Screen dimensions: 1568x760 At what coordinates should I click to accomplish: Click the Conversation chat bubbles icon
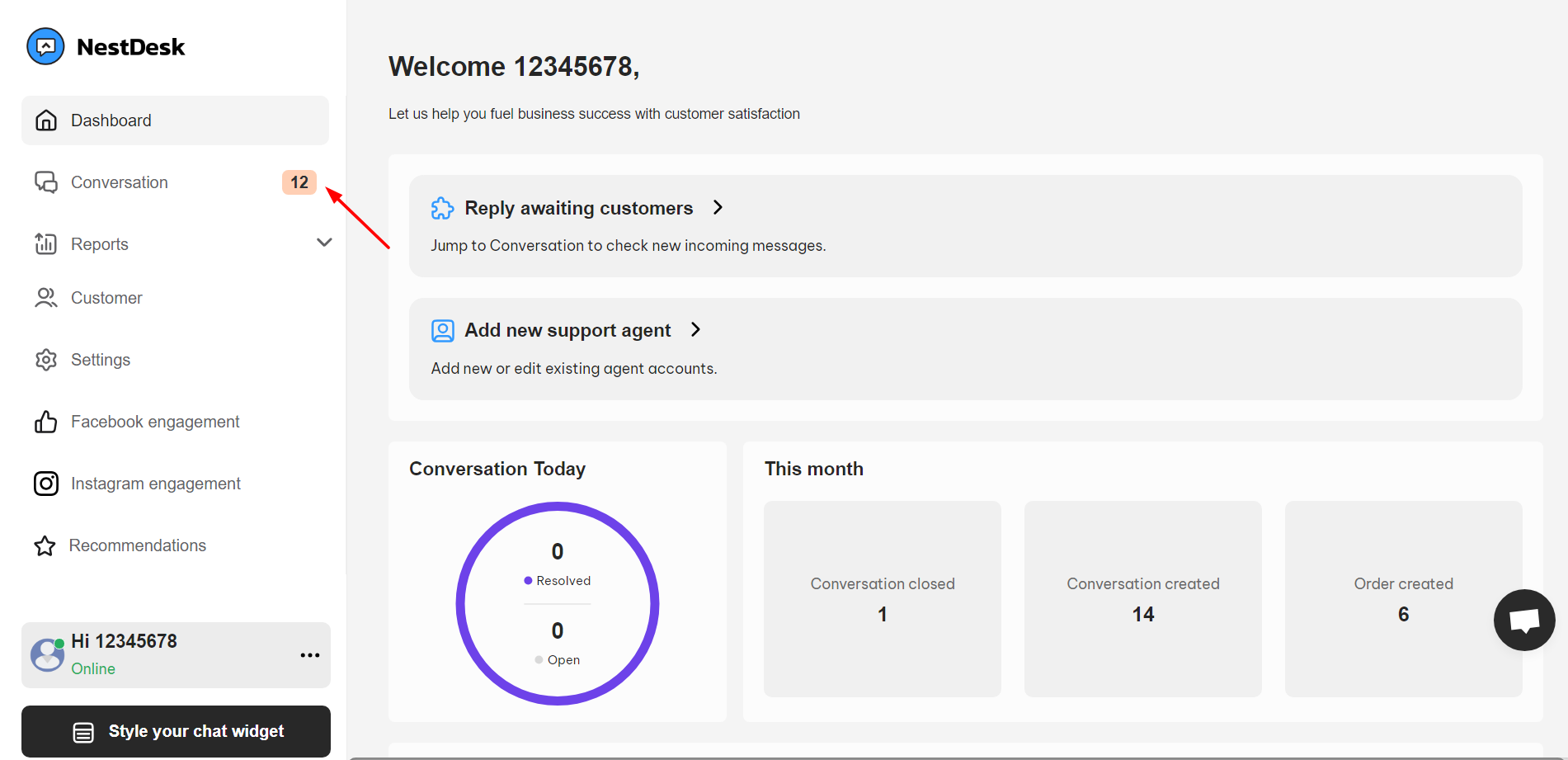[x=46, y=182]
